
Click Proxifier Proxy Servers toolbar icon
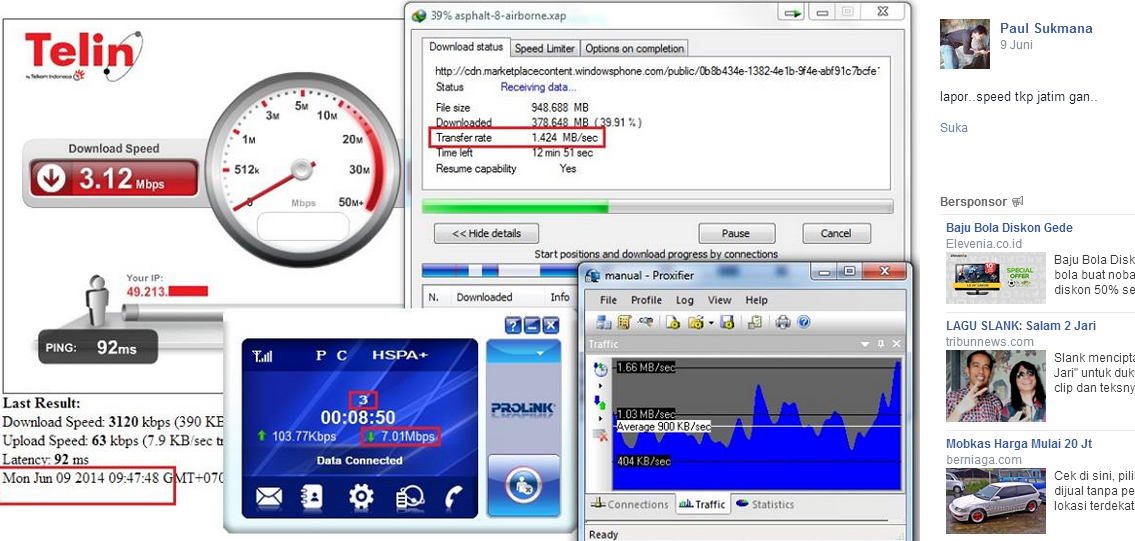coord(604,322)
